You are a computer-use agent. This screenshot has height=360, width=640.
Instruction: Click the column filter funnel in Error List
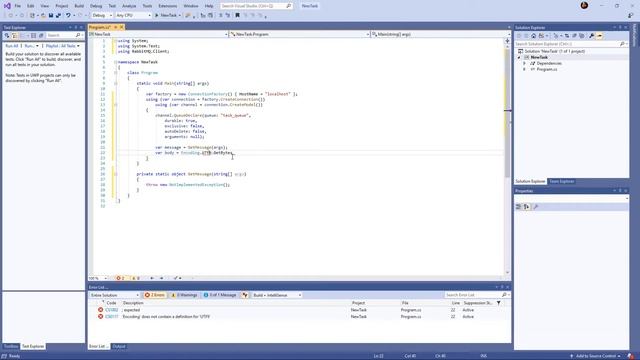[498, 303]
